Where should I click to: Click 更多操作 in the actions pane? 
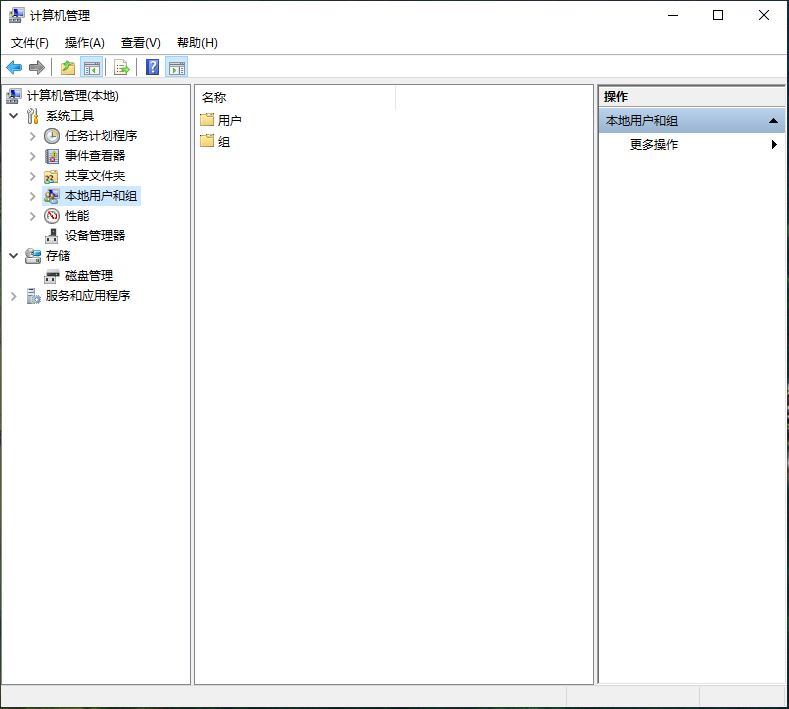pyautogui.click(x=654, y=145)
